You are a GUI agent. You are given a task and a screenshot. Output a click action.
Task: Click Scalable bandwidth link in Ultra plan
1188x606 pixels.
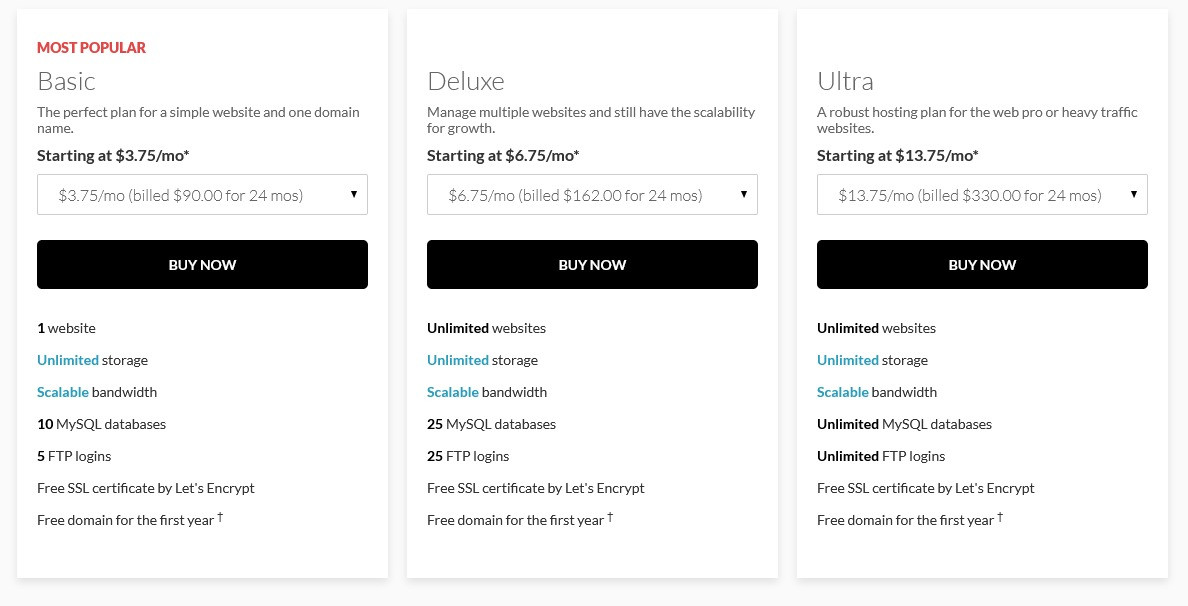(843, 392)
